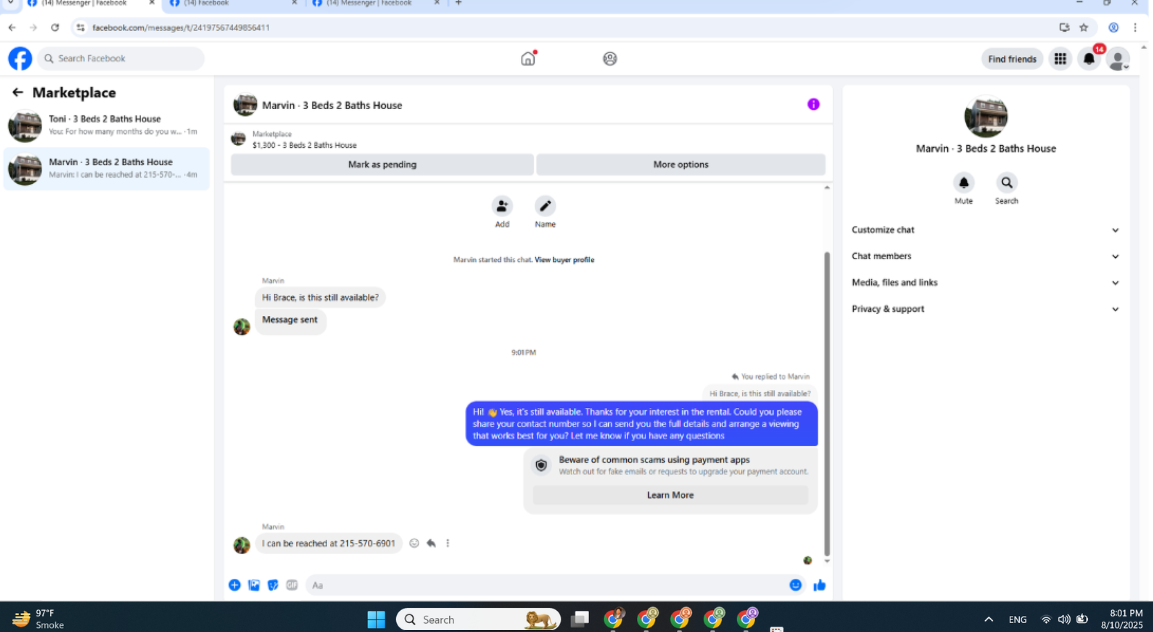
Task: Click the 'Message sent' bubble
Action: click(290, 320)
